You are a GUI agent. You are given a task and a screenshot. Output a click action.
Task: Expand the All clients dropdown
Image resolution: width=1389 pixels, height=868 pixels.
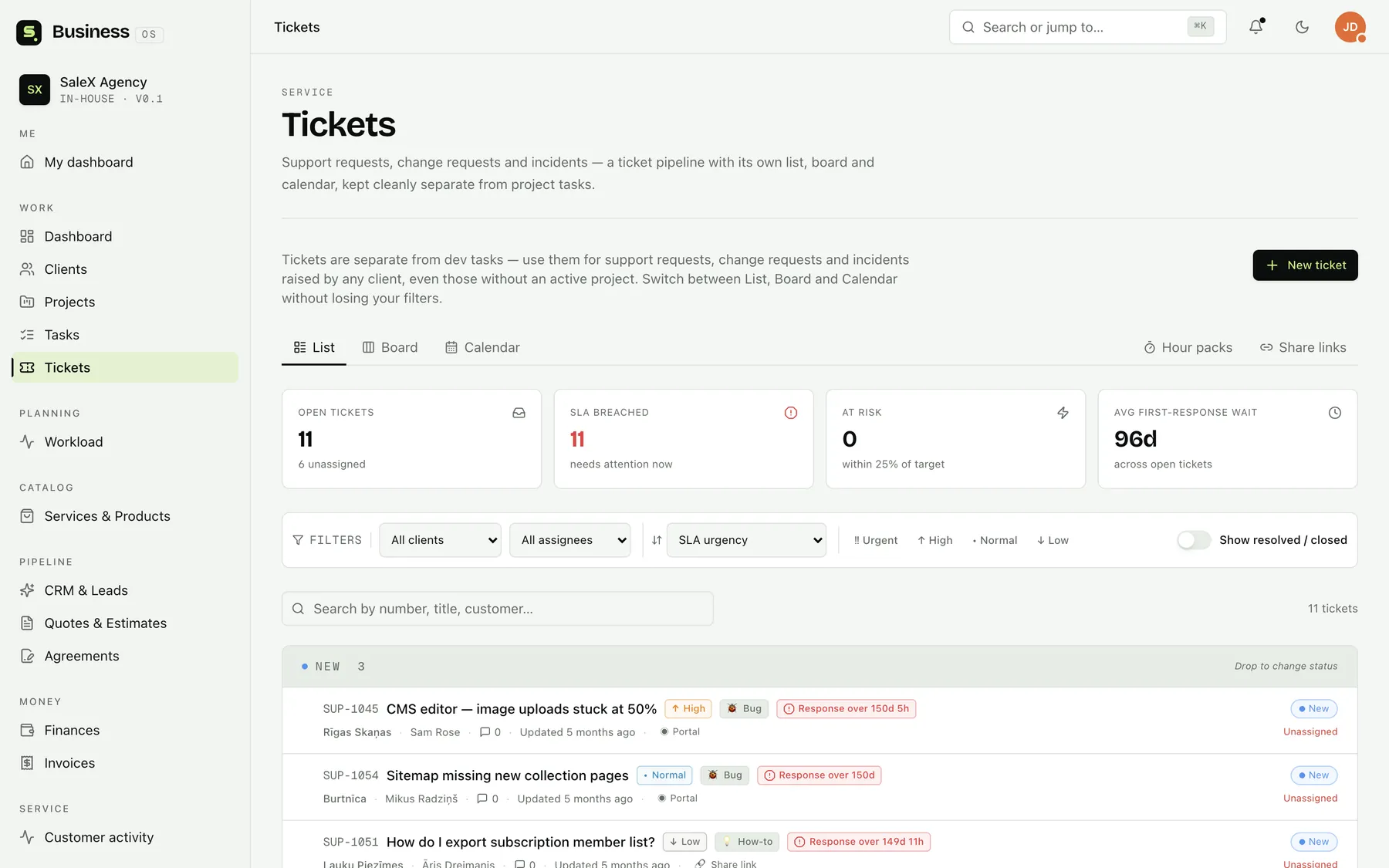(x=440, y=540)
